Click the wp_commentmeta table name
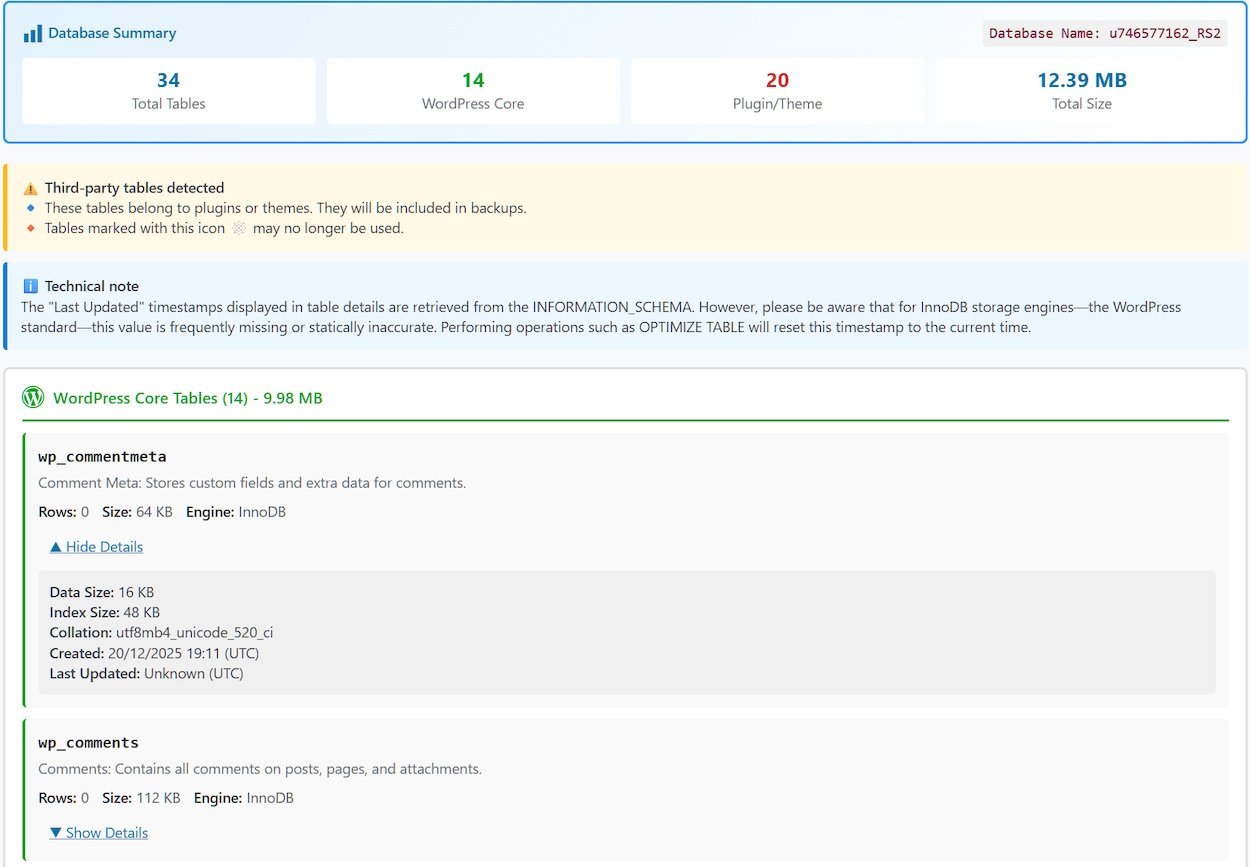This screenshot has height=867, width=1250. click(102, 457)
